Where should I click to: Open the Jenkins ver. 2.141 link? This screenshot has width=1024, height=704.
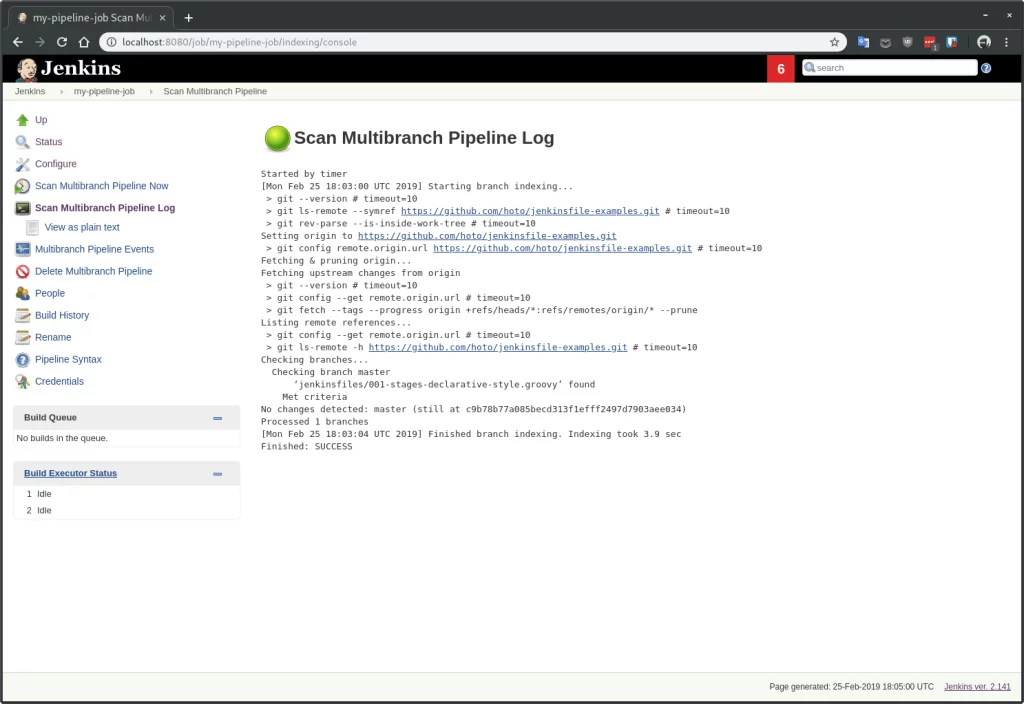[977, 686]
